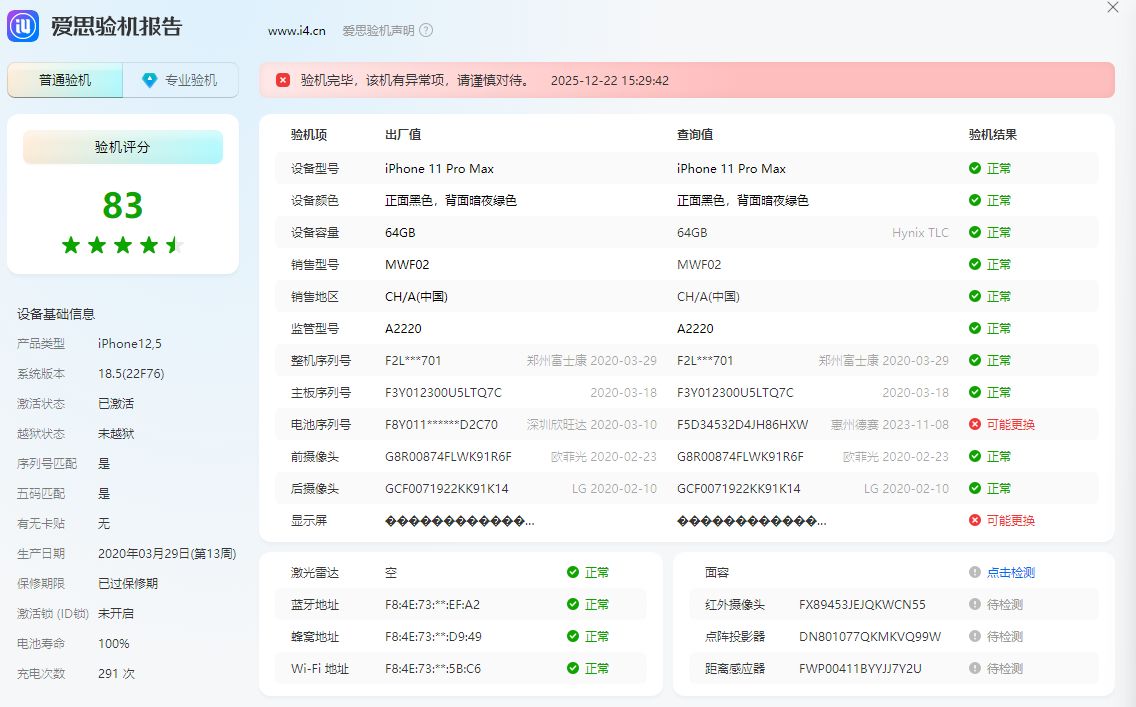Click the 待检测 status for 红外摄像头
Image resolution: width=1136 pixels, height=707 pixels.
[x=1005, y=604]
